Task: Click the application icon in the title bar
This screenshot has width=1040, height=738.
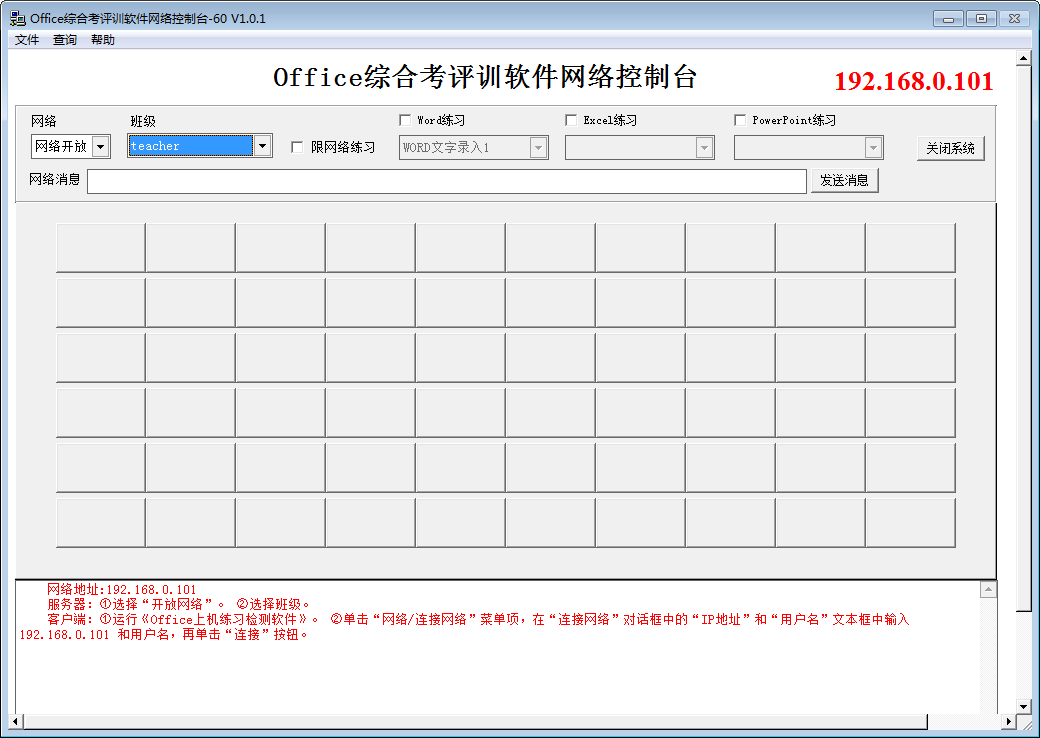Action: [x=18, y=18]
